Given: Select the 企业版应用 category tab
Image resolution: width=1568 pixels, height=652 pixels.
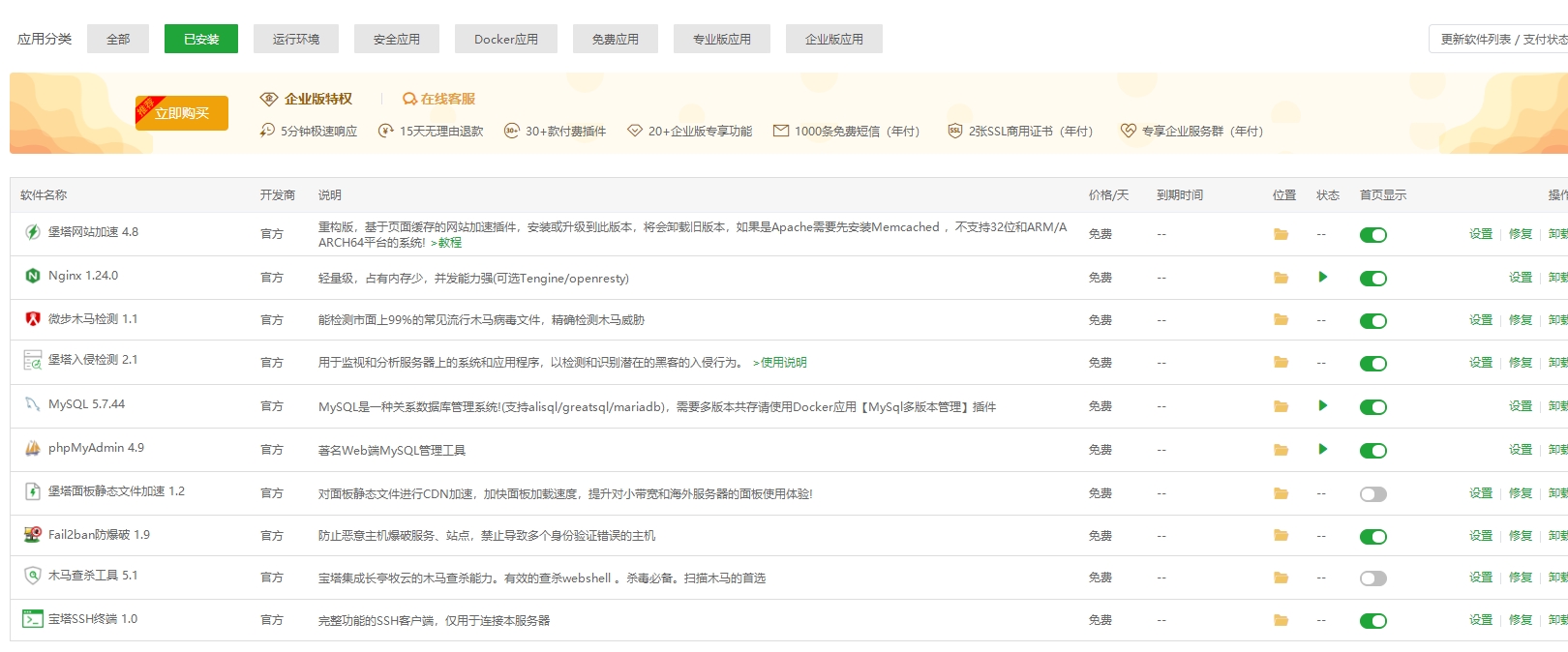Looking at the screenshot, I should coord(834,39).
